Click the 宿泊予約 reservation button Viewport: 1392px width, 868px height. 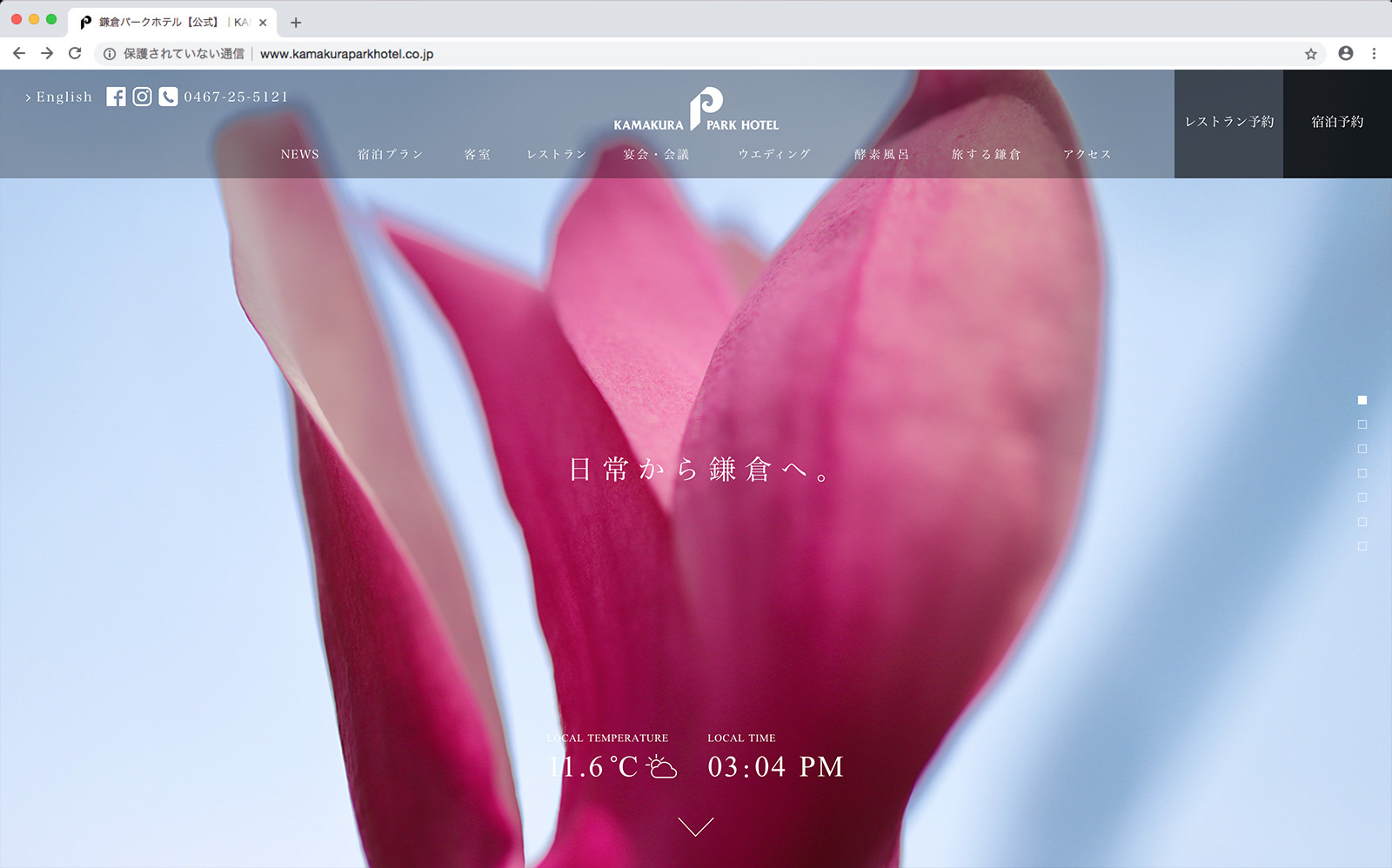1337,123
